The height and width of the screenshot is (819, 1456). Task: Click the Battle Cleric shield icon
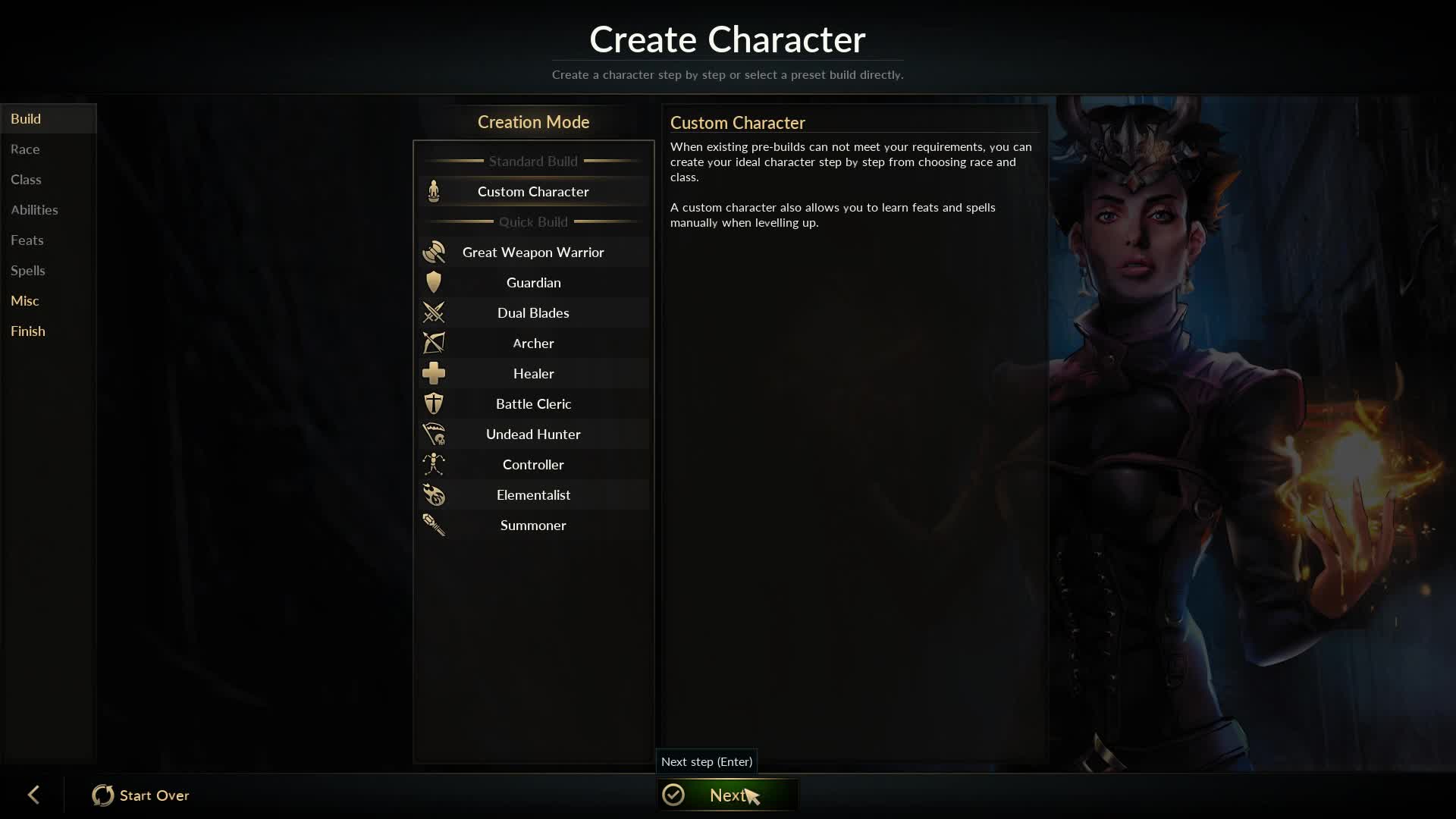pyautogui.click(x=434, y=403)
